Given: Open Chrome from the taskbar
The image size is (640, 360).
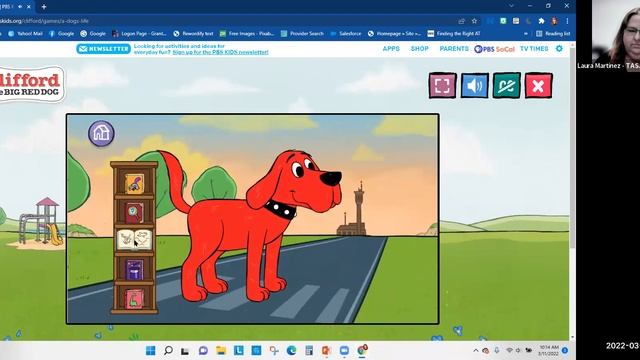Looking at the screenshot, I should point(362,350).
